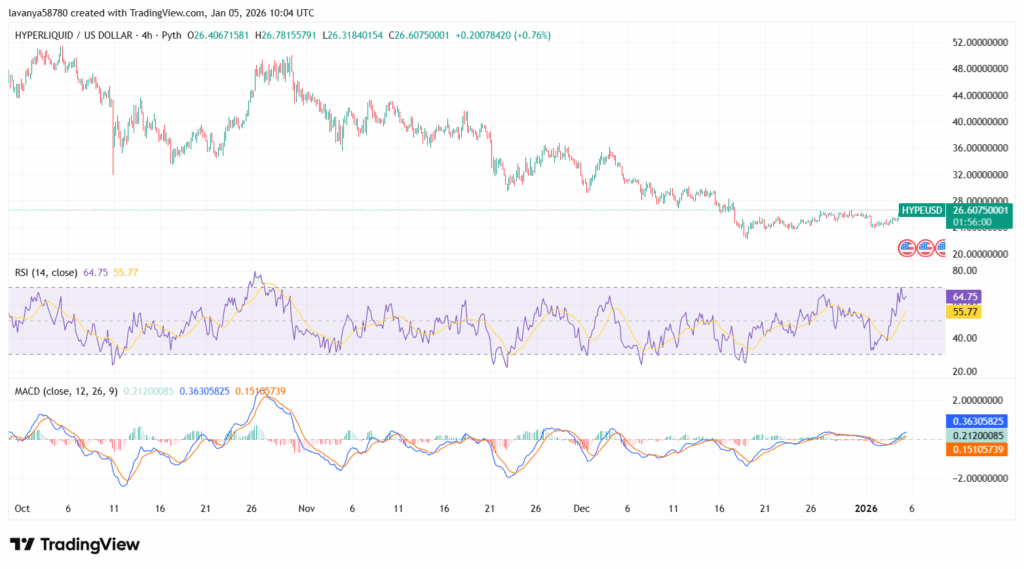This screenshot has width=1024, height=569.
Task: Click the TradingView logo at bottom left
Action: click(75, 544)
